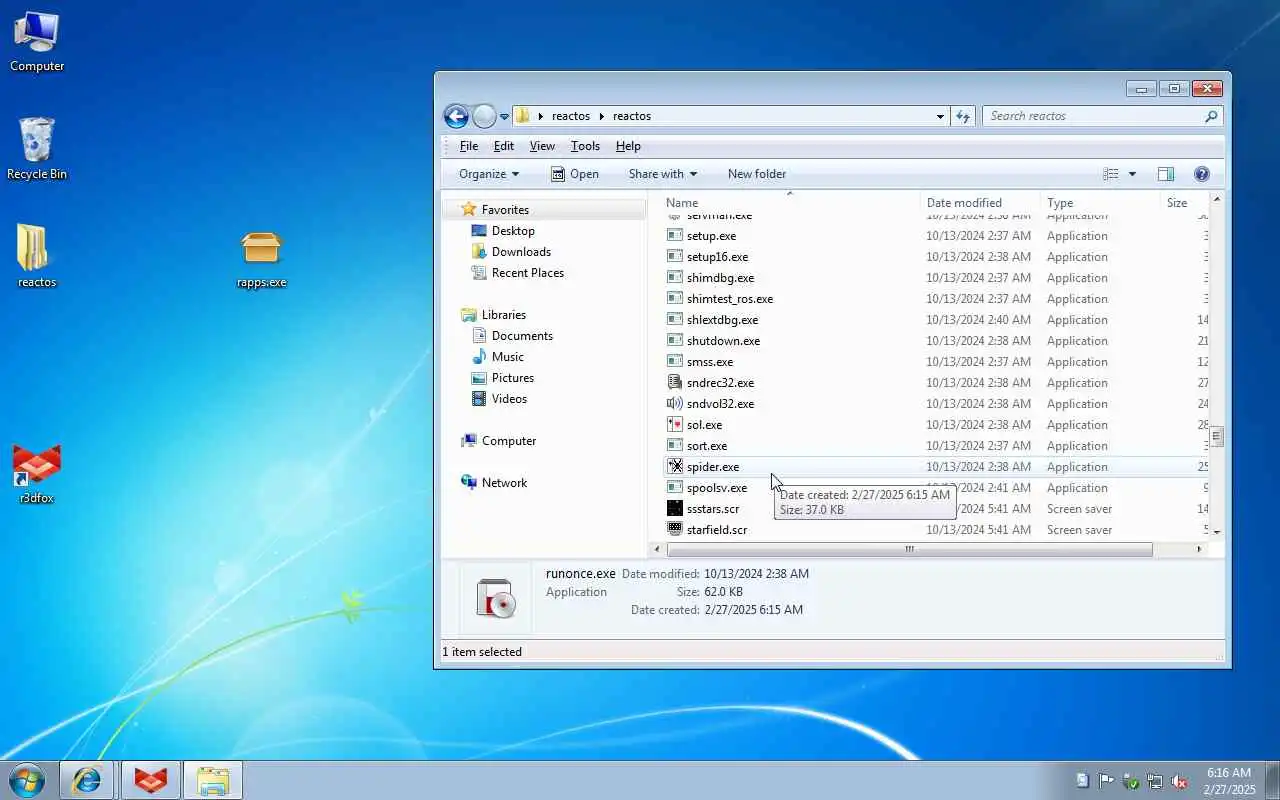Expand the address bar history dropdown

pyautogui.click(x=940, y=117)
